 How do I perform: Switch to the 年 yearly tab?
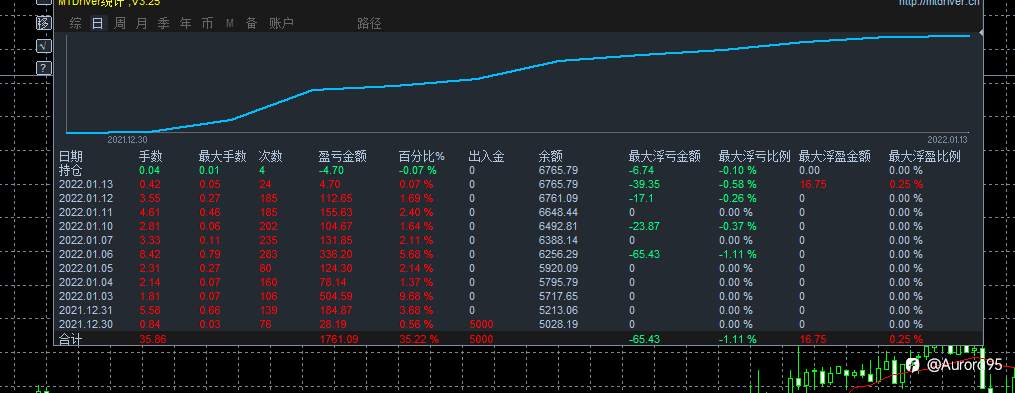point(186,23)
